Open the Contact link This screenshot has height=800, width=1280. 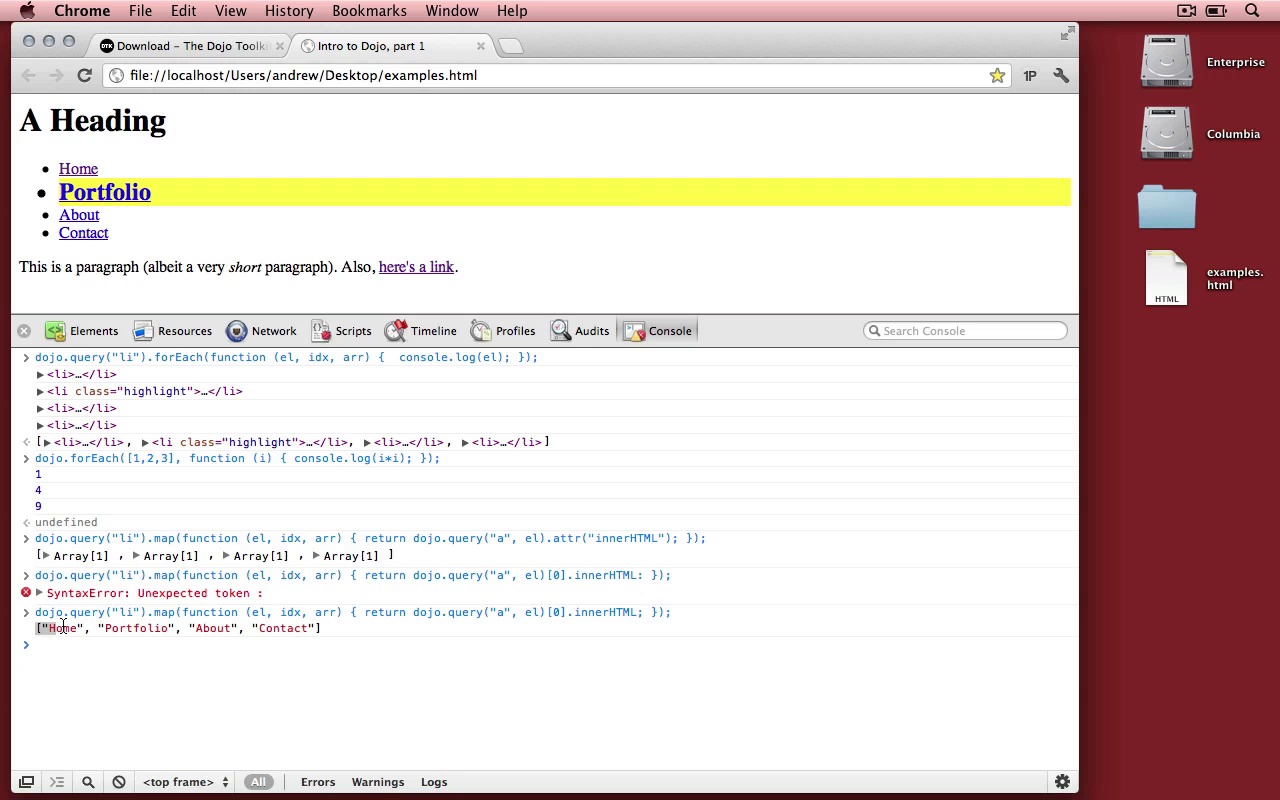tap(83, 233)
